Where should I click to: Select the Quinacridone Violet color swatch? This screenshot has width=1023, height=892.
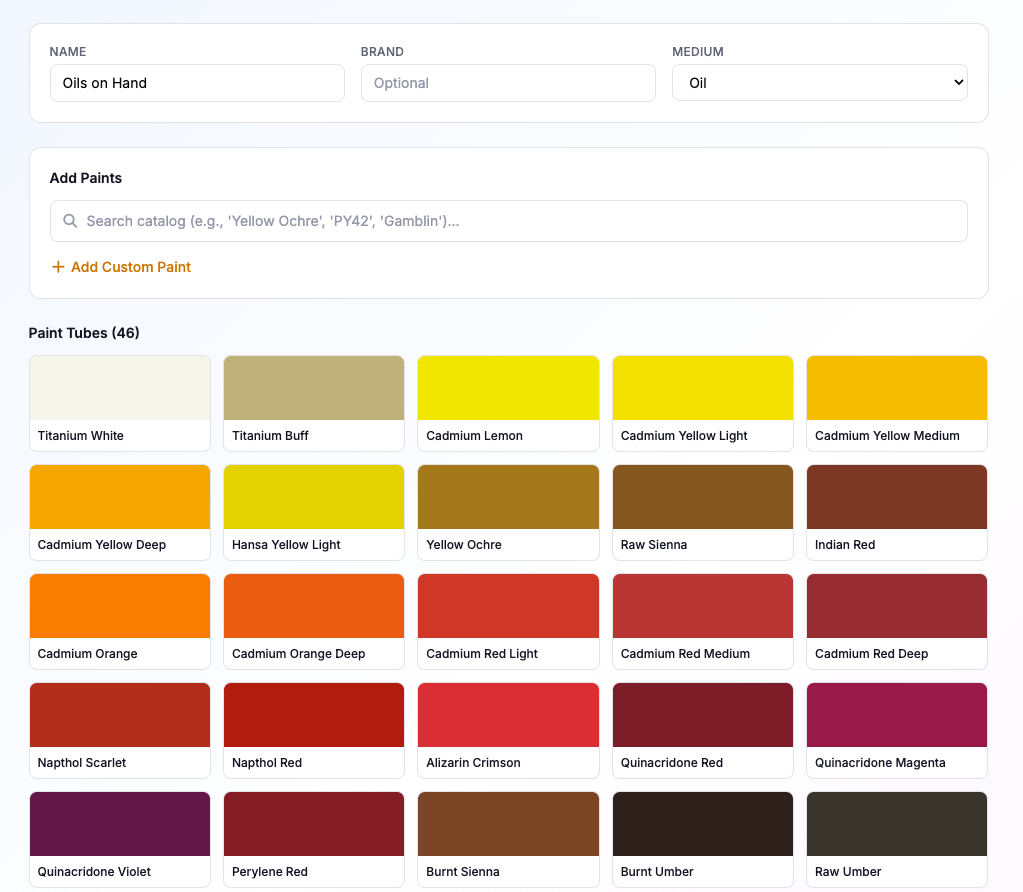(120, 824)
